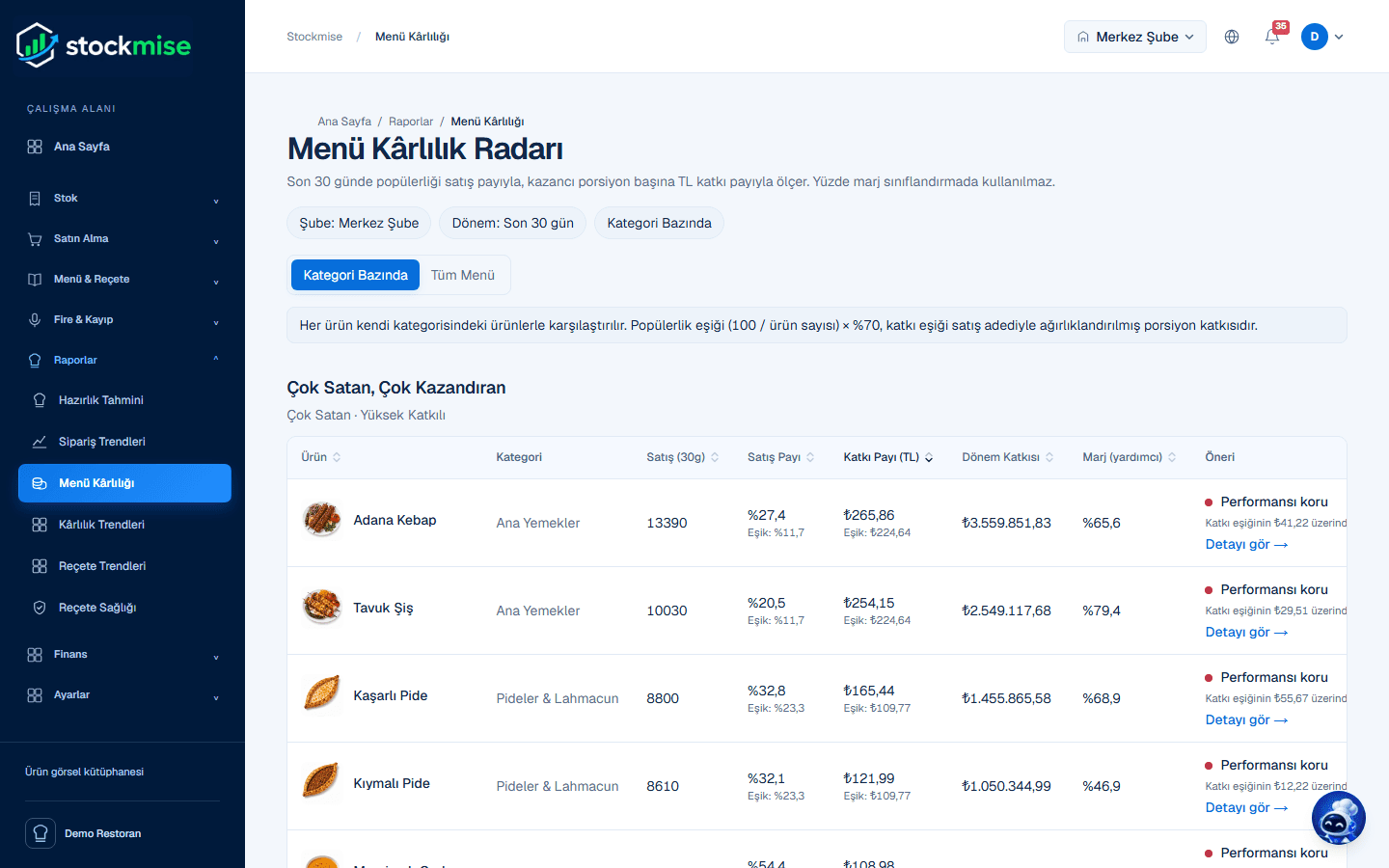Click the Raporlar lightbulb icon
Screen dimensions: 1389x868
(35, 361)
